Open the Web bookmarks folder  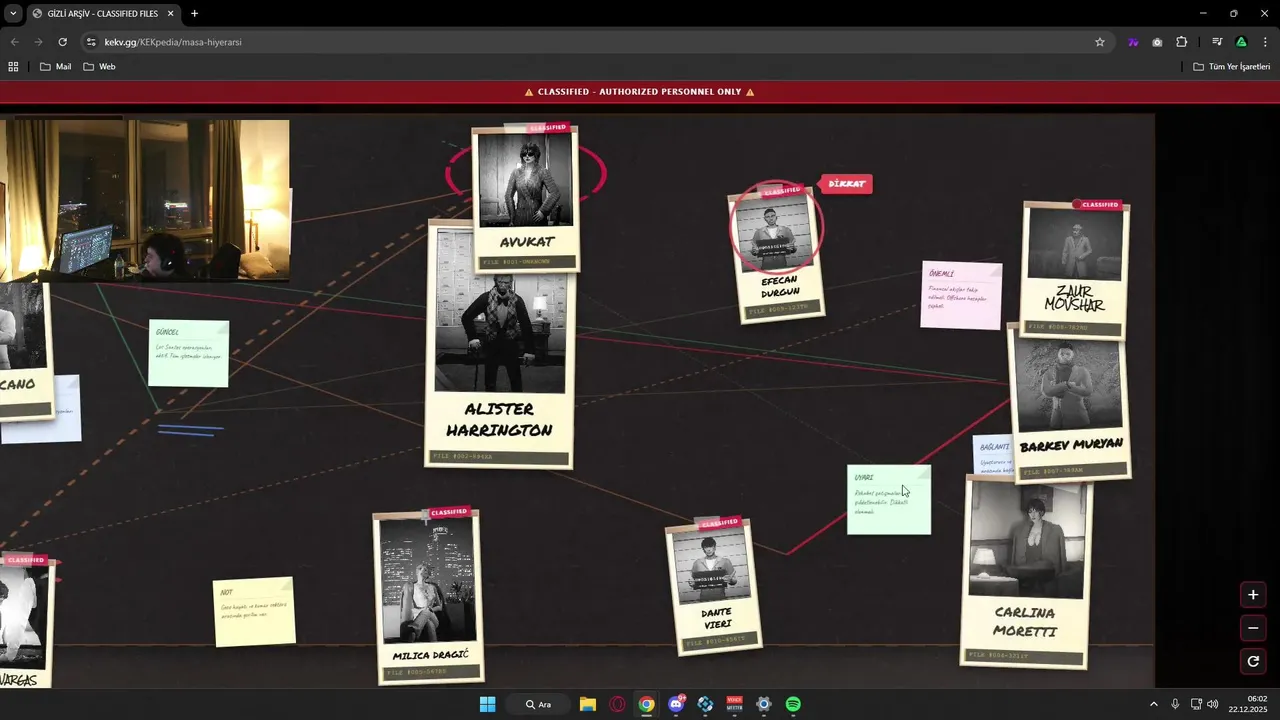[99, 67]
